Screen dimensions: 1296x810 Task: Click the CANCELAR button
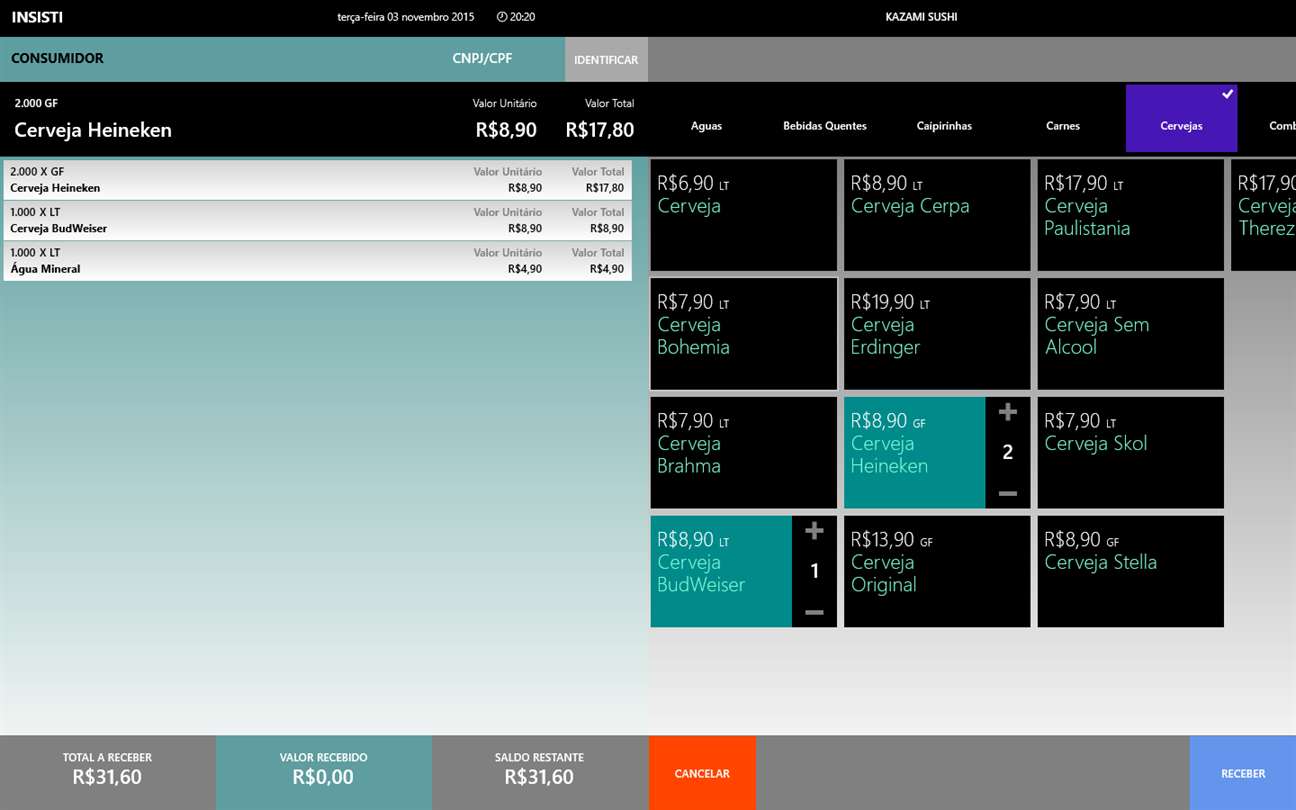coord(702,773)
